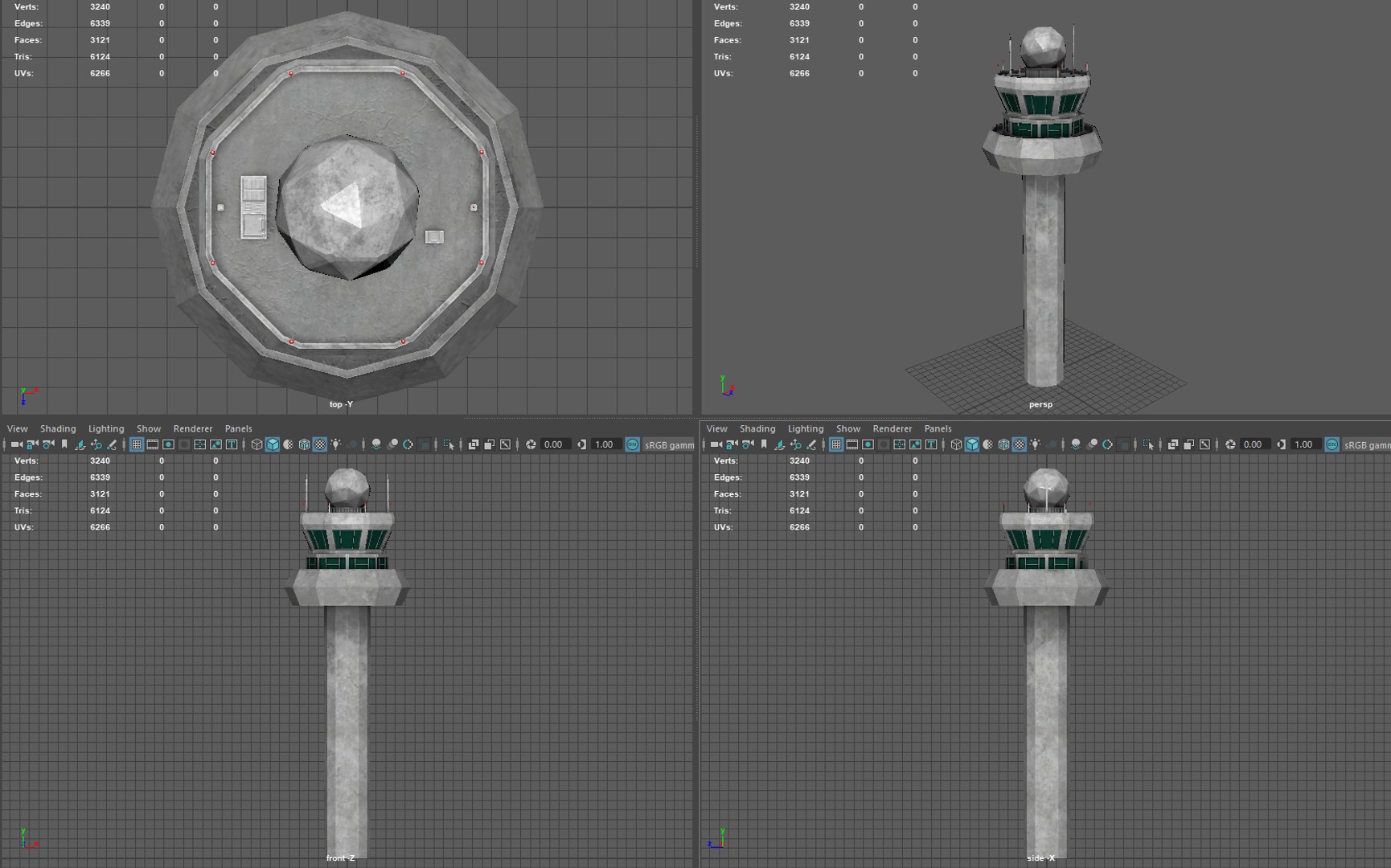Screen dimensions: 1391x868
Task: Select Smooth Shade All in front view toolbar
Action: coord(273,444)
